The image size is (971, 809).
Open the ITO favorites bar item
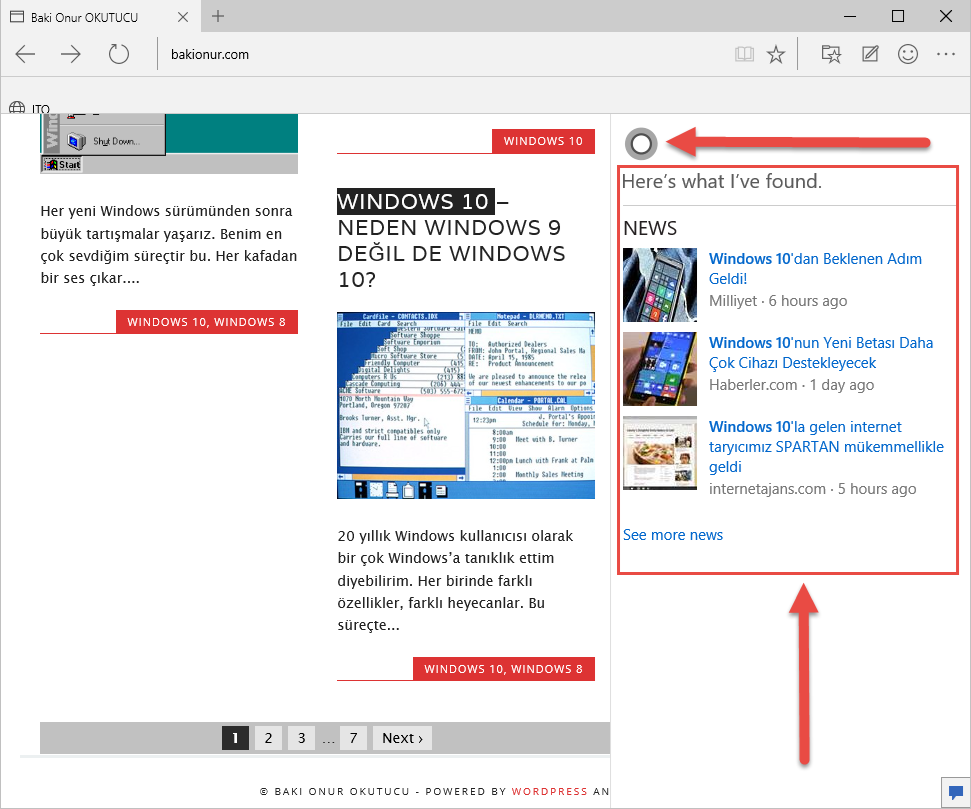coord(30,108)
